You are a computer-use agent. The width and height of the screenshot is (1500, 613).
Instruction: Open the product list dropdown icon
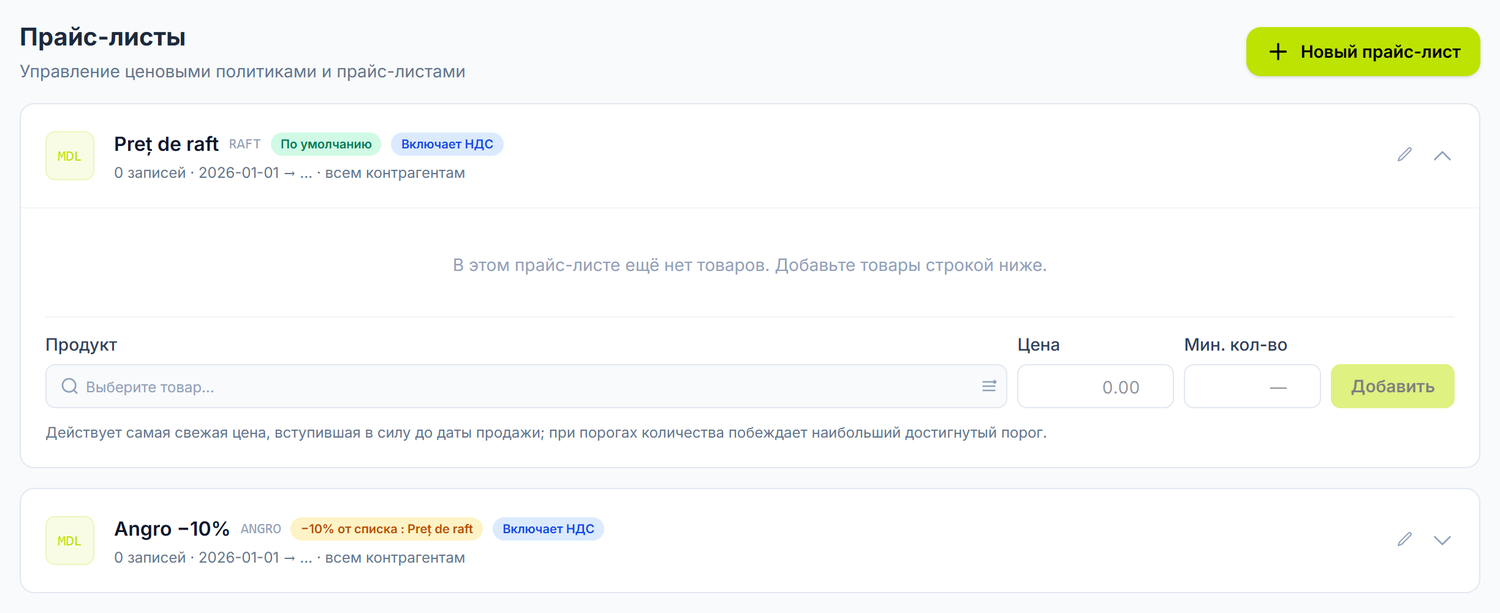coord(989,386)
